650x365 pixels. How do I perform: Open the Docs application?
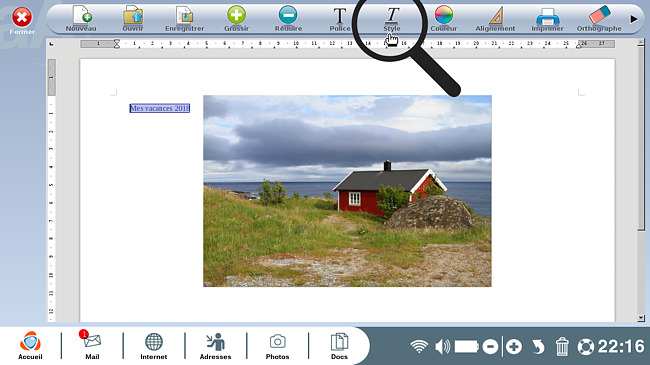(x=339, y=346)
